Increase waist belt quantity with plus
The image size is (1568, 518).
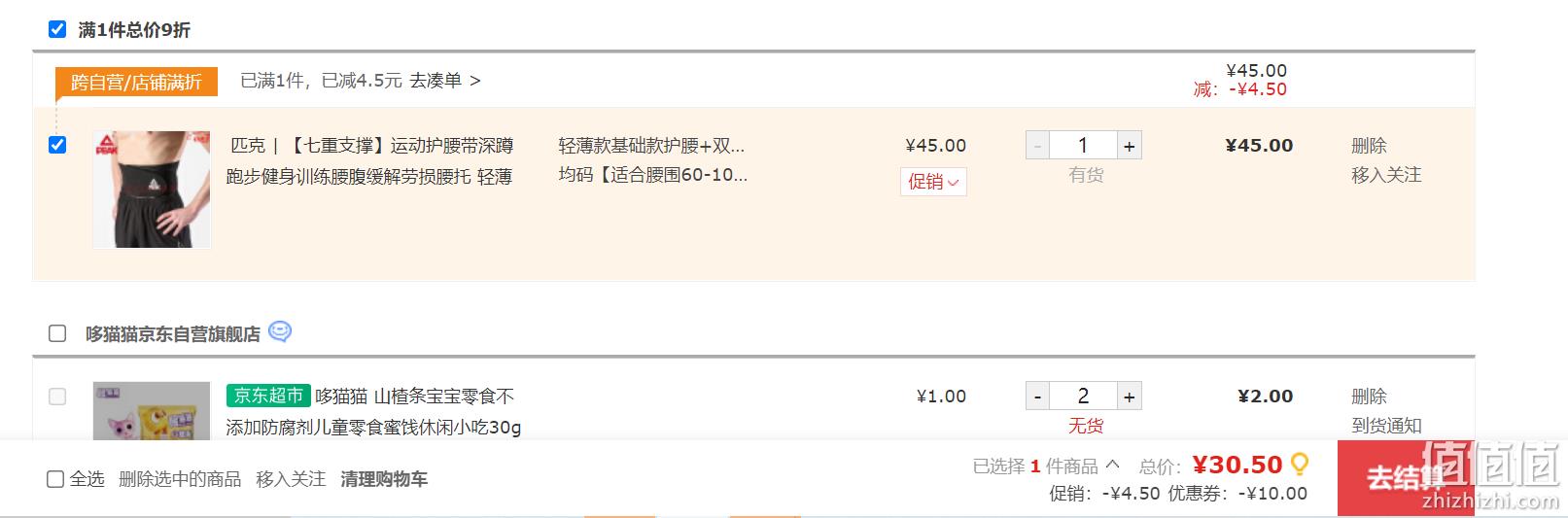click(1129, 146)
